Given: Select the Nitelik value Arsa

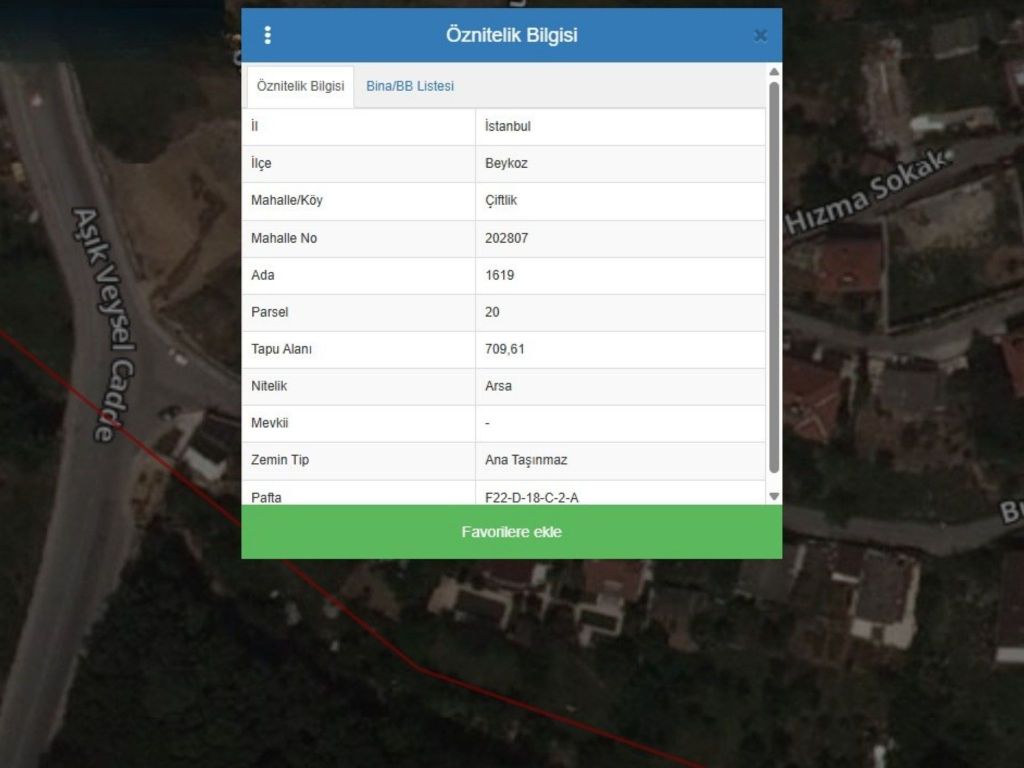Looking at the screenshot, I should (498, 386).
